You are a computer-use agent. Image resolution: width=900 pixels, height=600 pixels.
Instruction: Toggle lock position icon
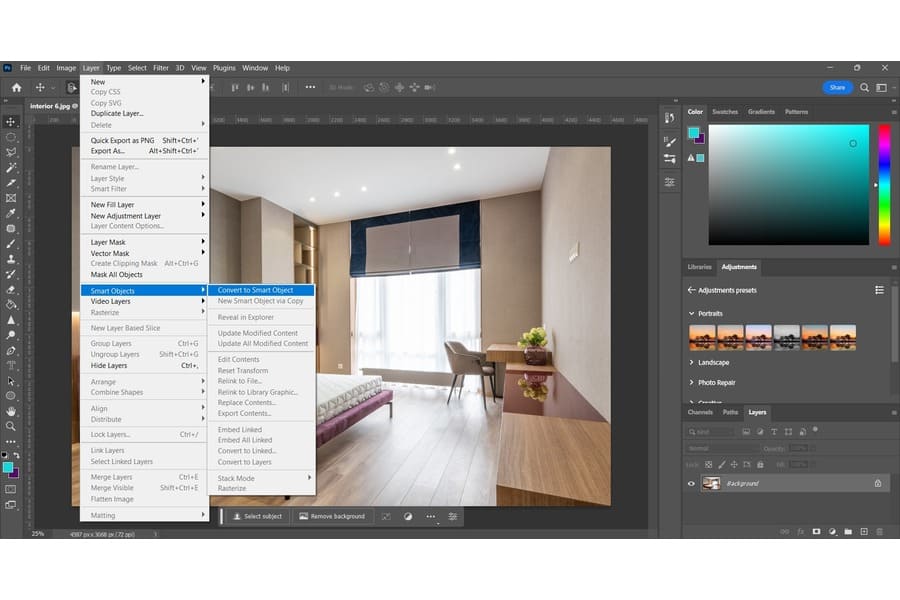[734, 464]
